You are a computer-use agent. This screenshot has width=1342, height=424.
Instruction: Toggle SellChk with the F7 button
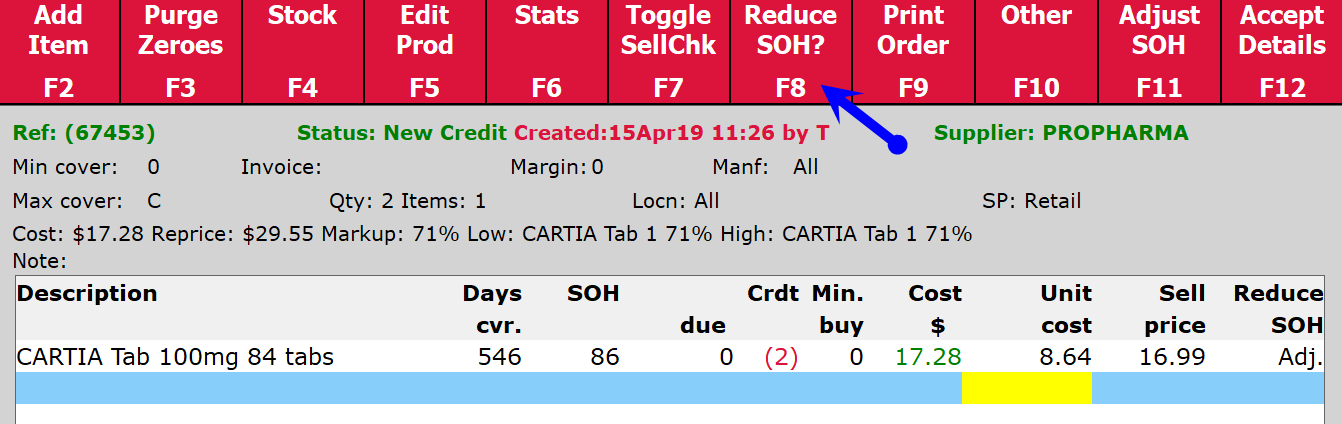pyautogui.click(x=669, y=51)
